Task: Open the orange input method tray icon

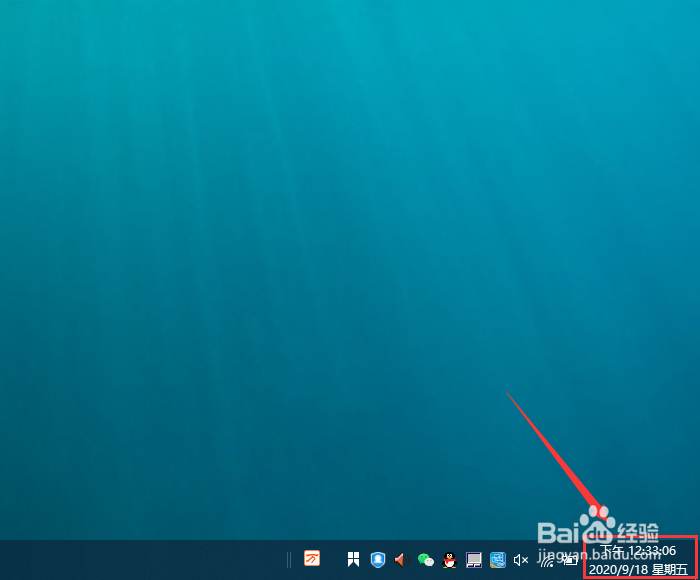Action: (x=312, y=558)
